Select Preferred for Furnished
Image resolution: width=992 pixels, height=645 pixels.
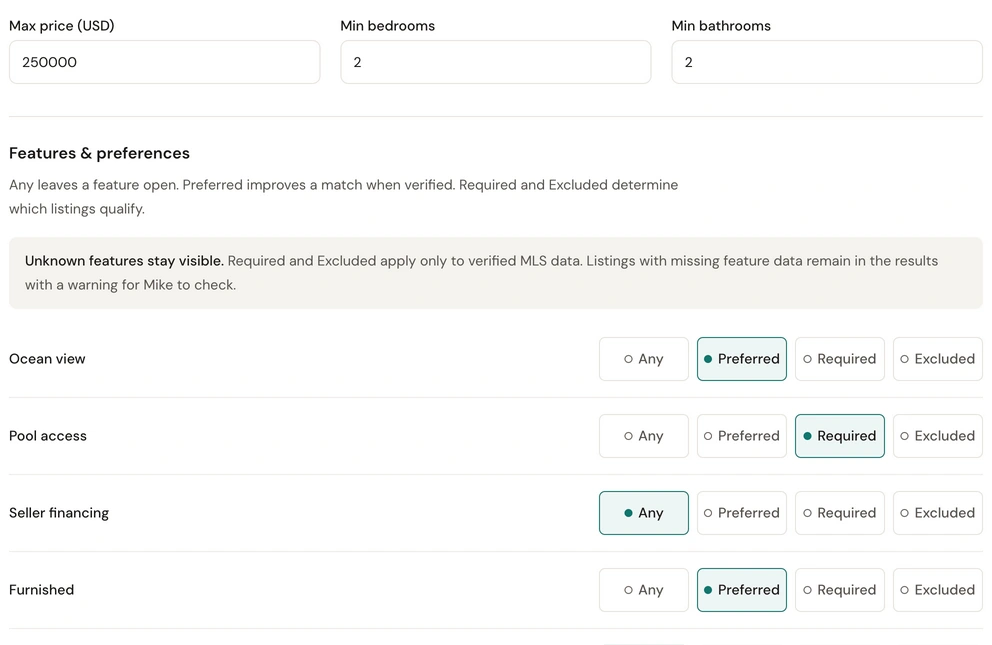coord(741,590)
